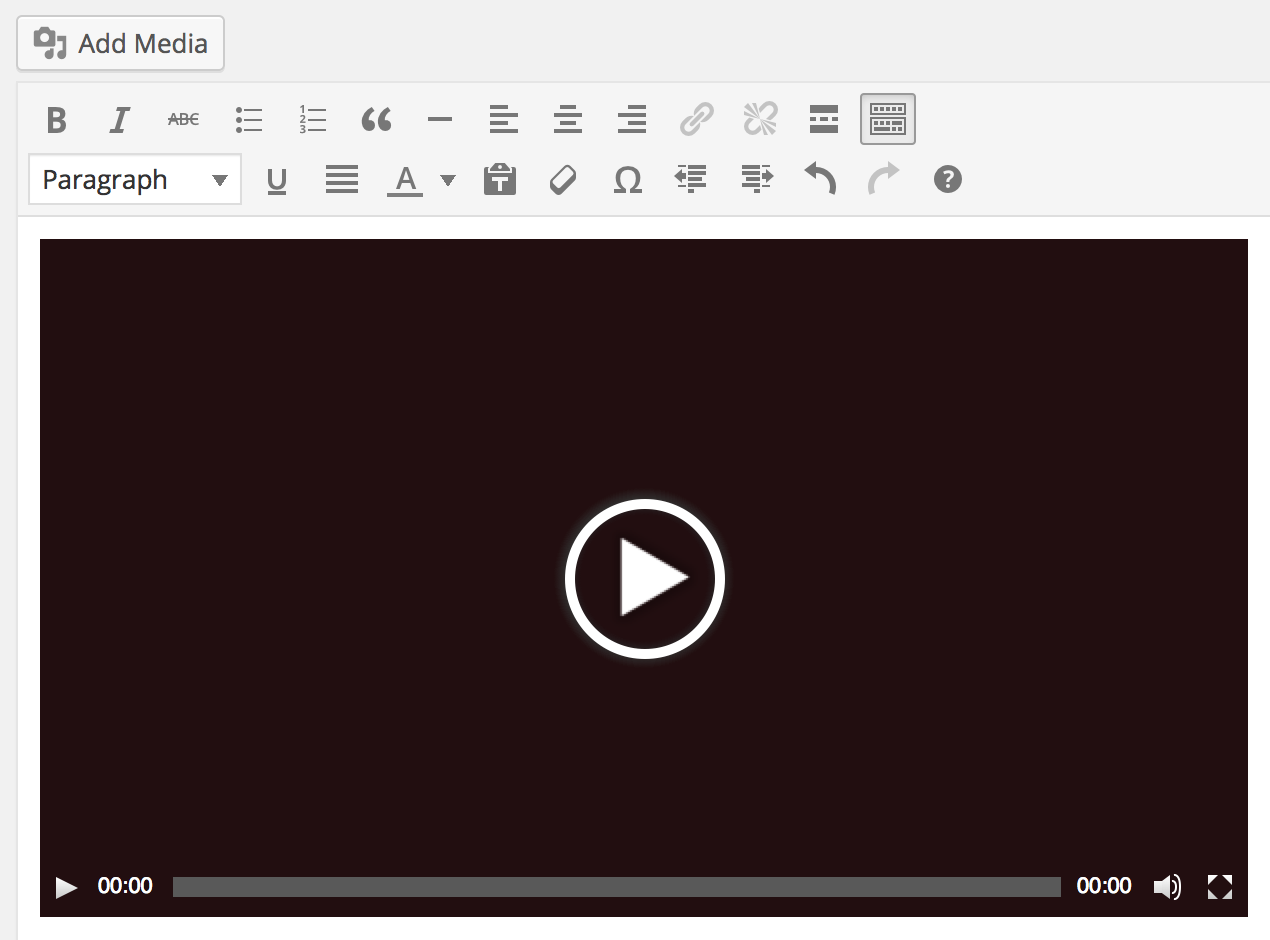The image size is (1270, 940).
Task: Click the video progress bar
Action: (617, 887)
